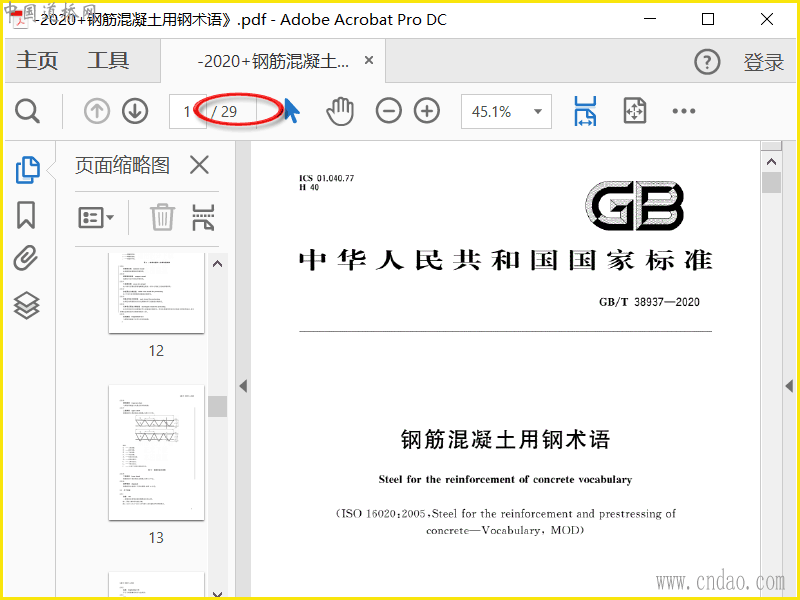This screenshot has height=600, width=800.
Task: Click the print pages icon in thumbnails panel
Action: pos(203,217)
